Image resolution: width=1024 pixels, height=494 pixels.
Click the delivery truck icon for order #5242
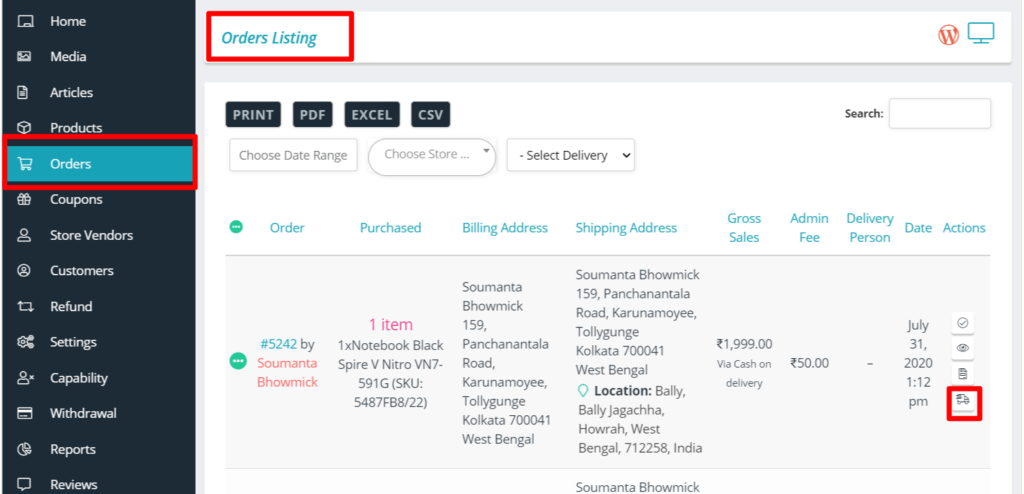(x=963, y=400)
